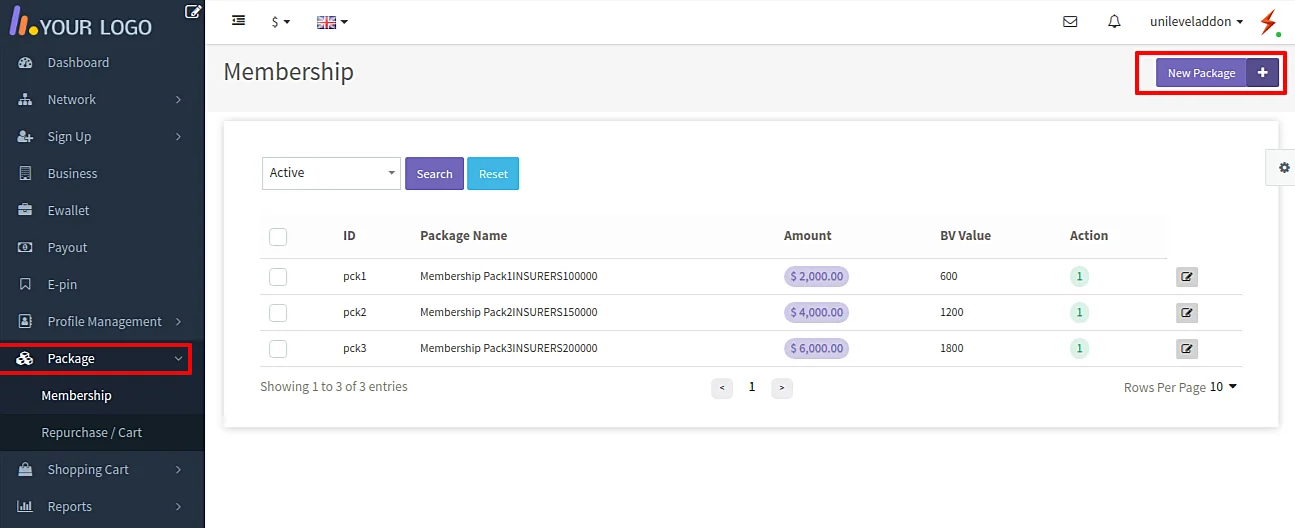The image size is (1295, 528).
Task: Tick the checkbox for pck2
Action: point(278,313)
